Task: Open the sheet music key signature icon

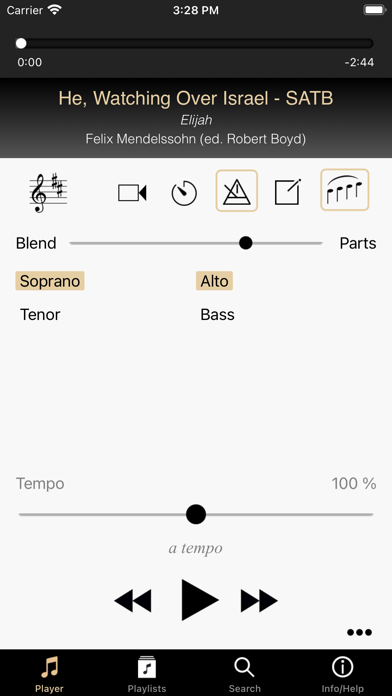Action: [48, 193]
